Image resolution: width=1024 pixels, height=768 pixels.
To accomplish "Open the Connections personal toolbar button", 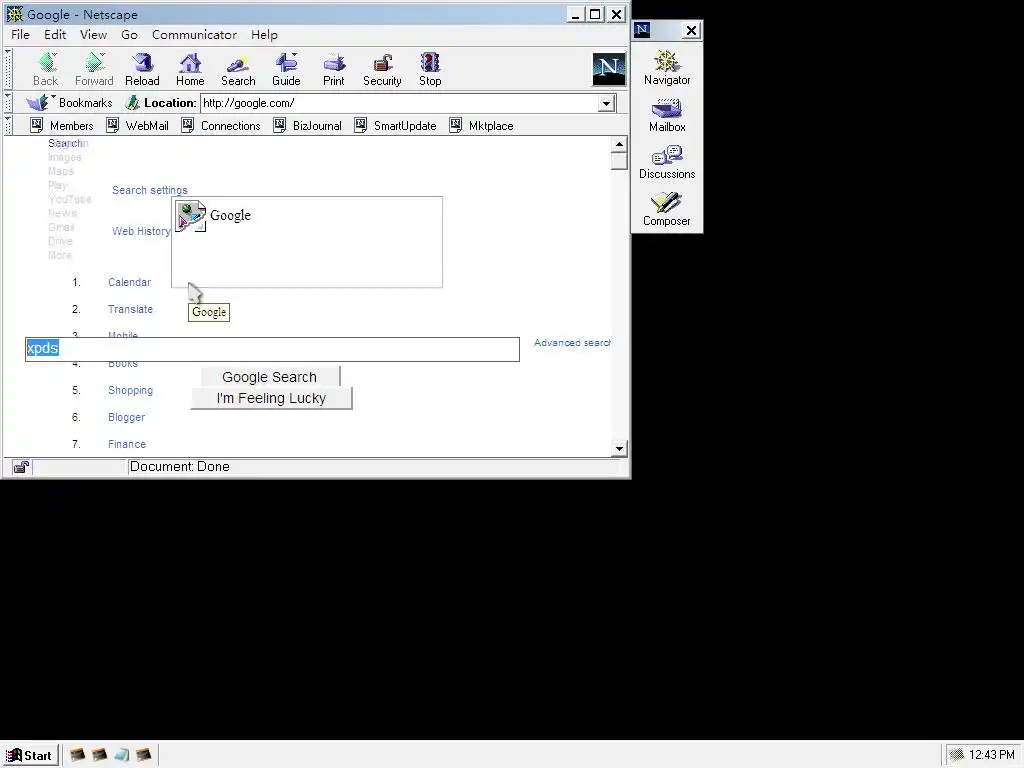I will (221, 125).
